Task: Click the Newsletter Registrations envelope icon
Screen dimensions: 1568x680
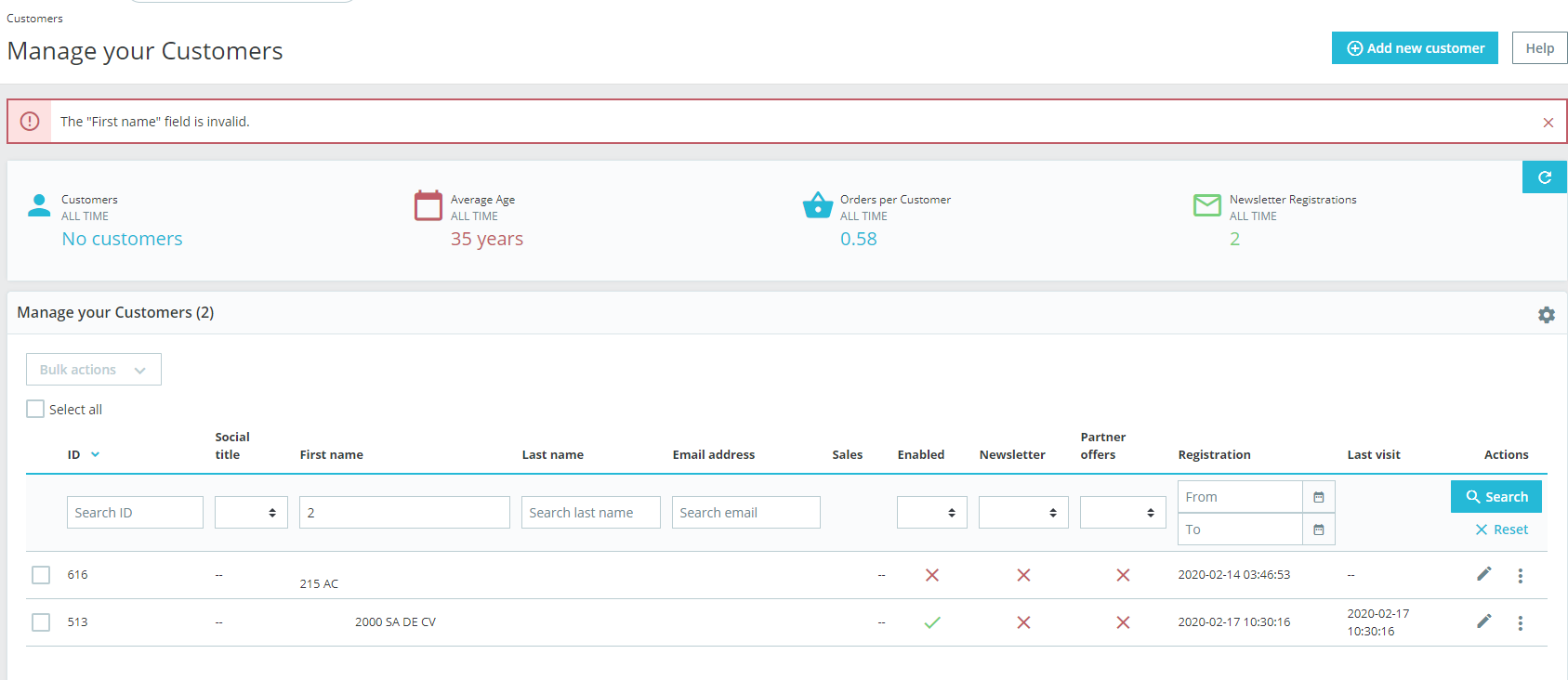Action: point(1207,205)
